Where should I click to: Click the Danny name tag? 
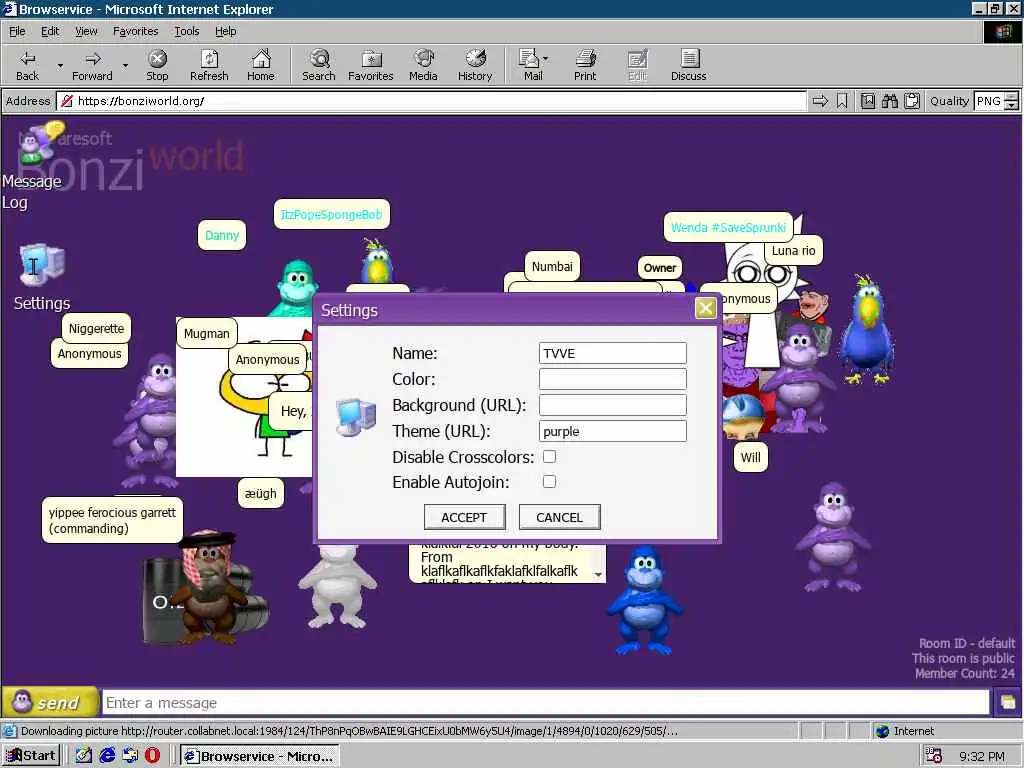[222, 235]
